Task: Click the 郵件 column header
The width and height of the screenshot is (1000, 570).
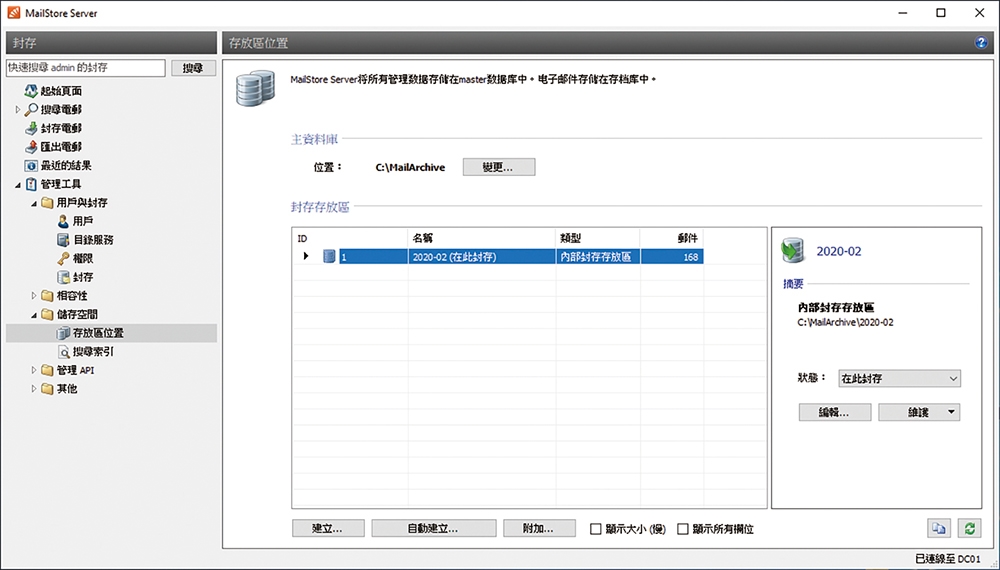Action: (672, 238)
